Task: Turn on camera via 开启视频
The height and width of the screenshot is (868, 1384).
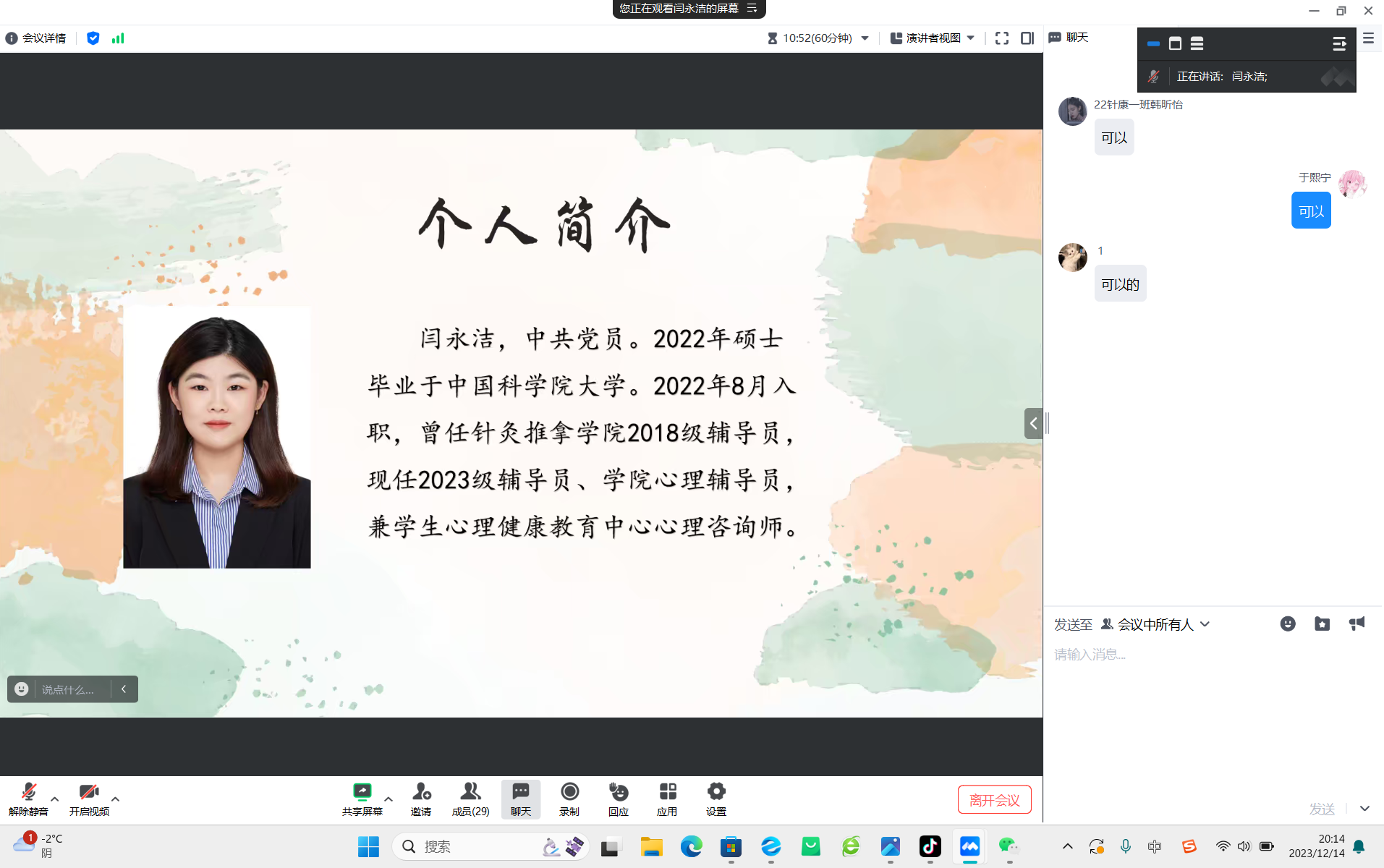Action: 89,792
